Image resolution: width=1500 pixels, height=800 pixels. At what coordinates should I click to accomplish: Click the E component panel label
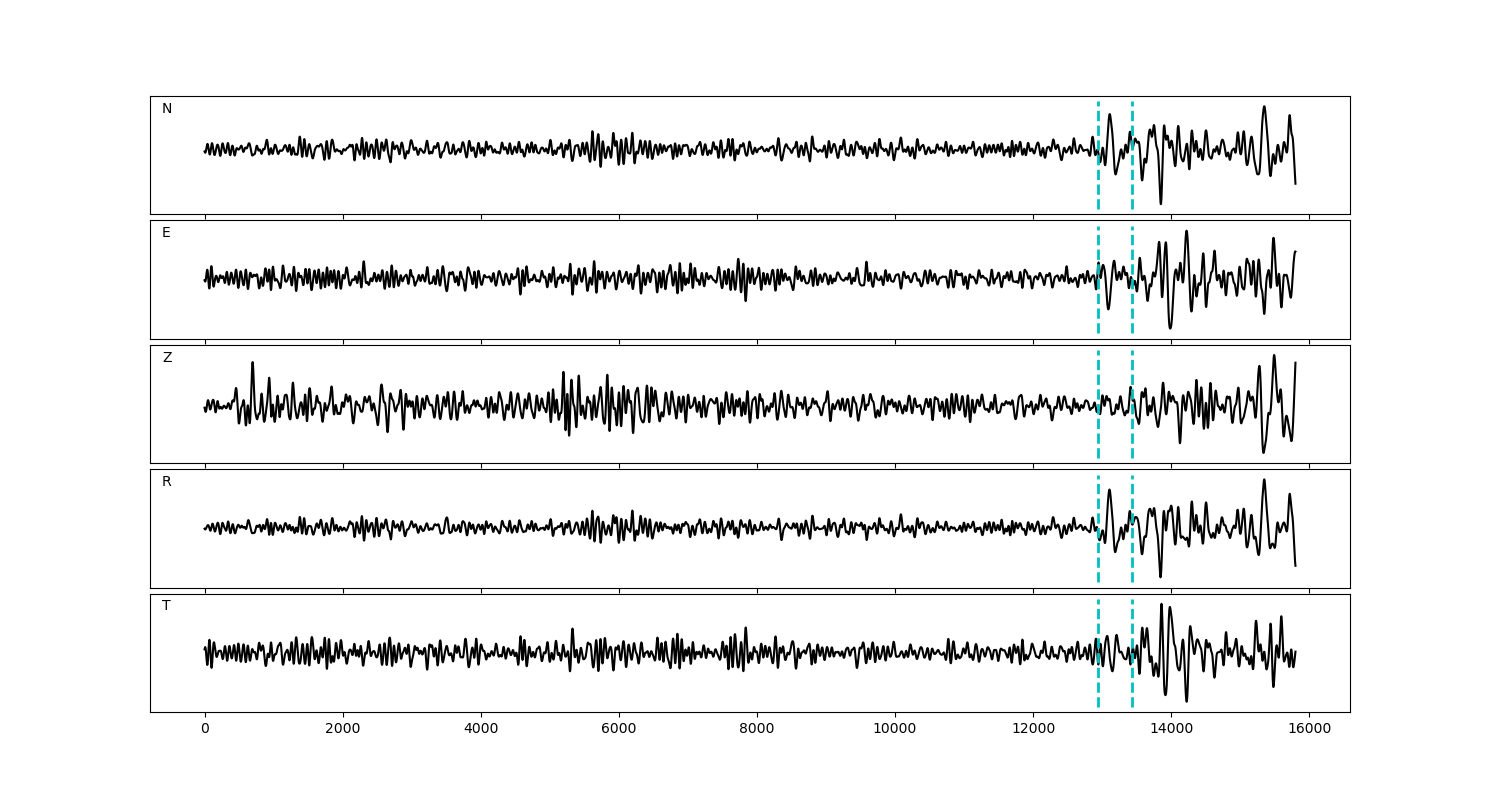pos(166,233)
